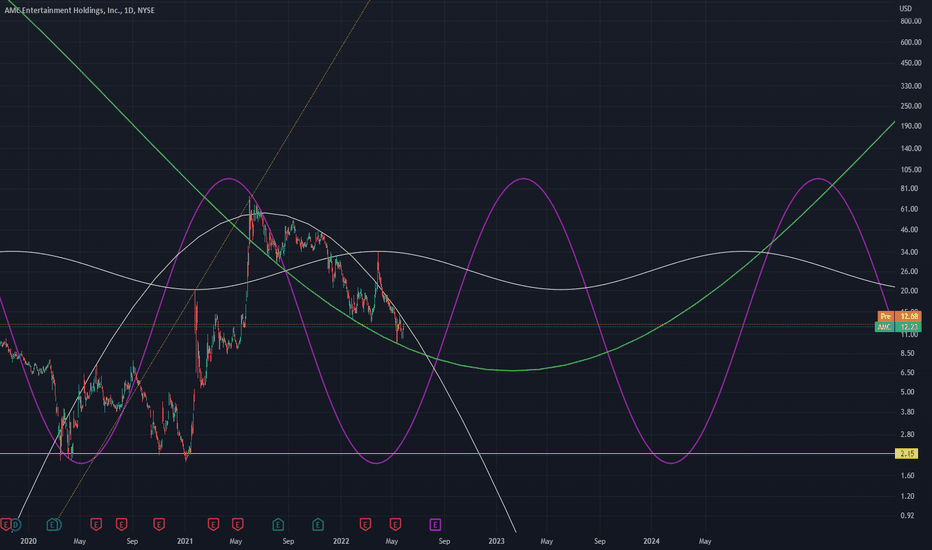
Task: Click the yellow 2.15 price label
Action: click(906, 454)
